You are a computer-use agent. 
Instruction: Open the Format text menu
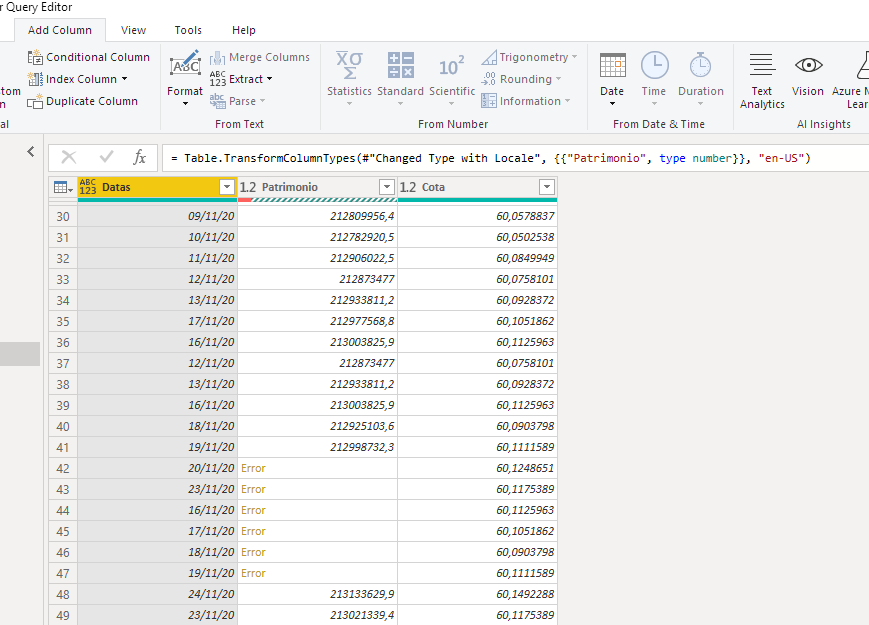[x=185, y=78]
